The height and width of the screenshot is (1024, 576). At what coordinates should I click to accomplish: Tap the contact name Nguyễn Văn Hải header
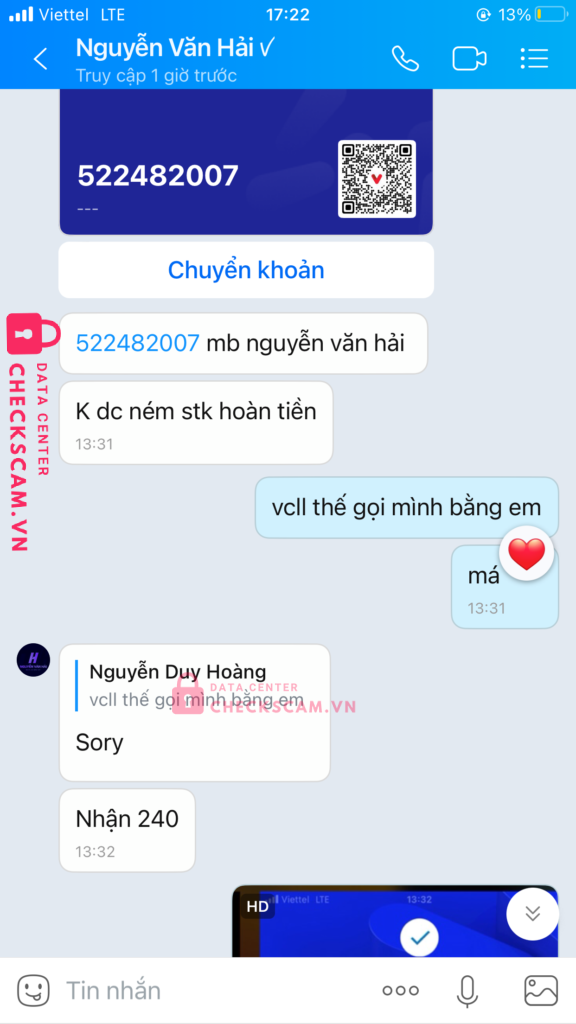(174, 48)
